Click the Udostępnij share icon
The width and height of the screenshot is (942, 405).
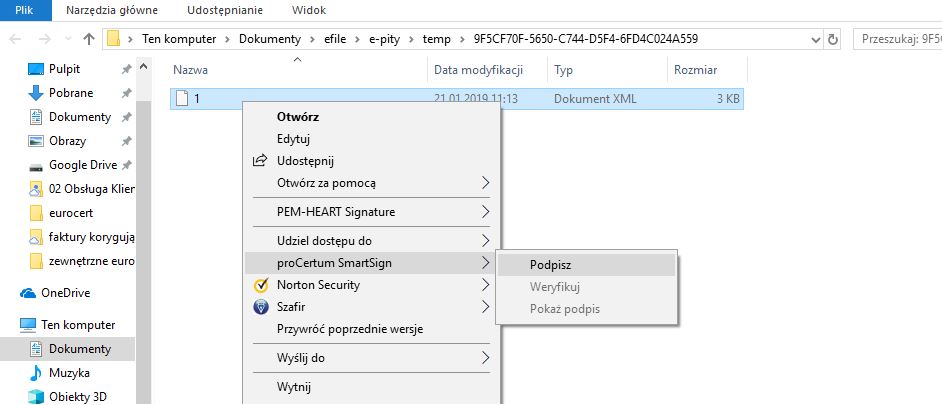click(x=260, y=161)
